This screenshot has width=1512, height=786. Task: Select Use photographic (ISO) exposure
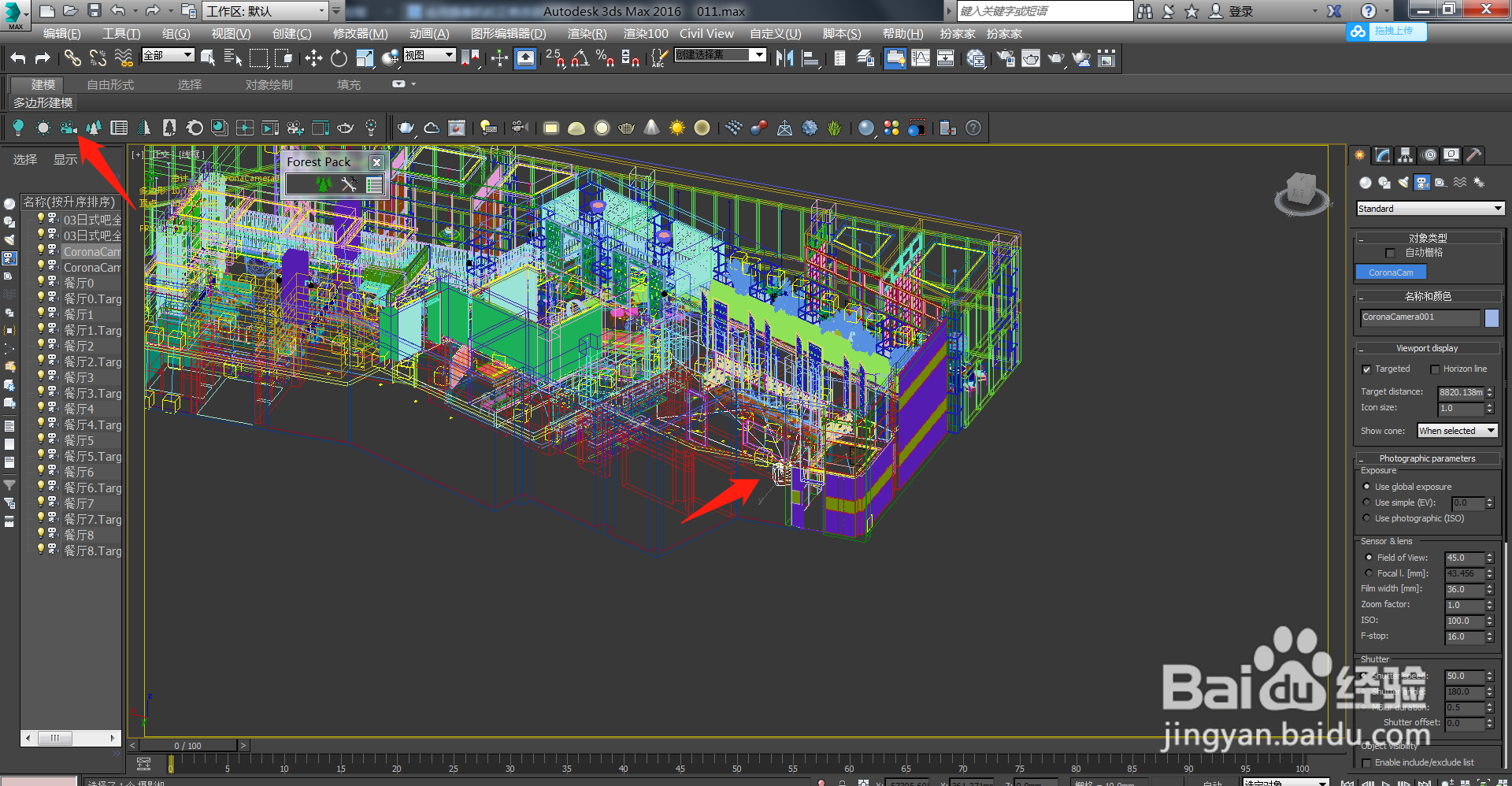pos(1367,518)
